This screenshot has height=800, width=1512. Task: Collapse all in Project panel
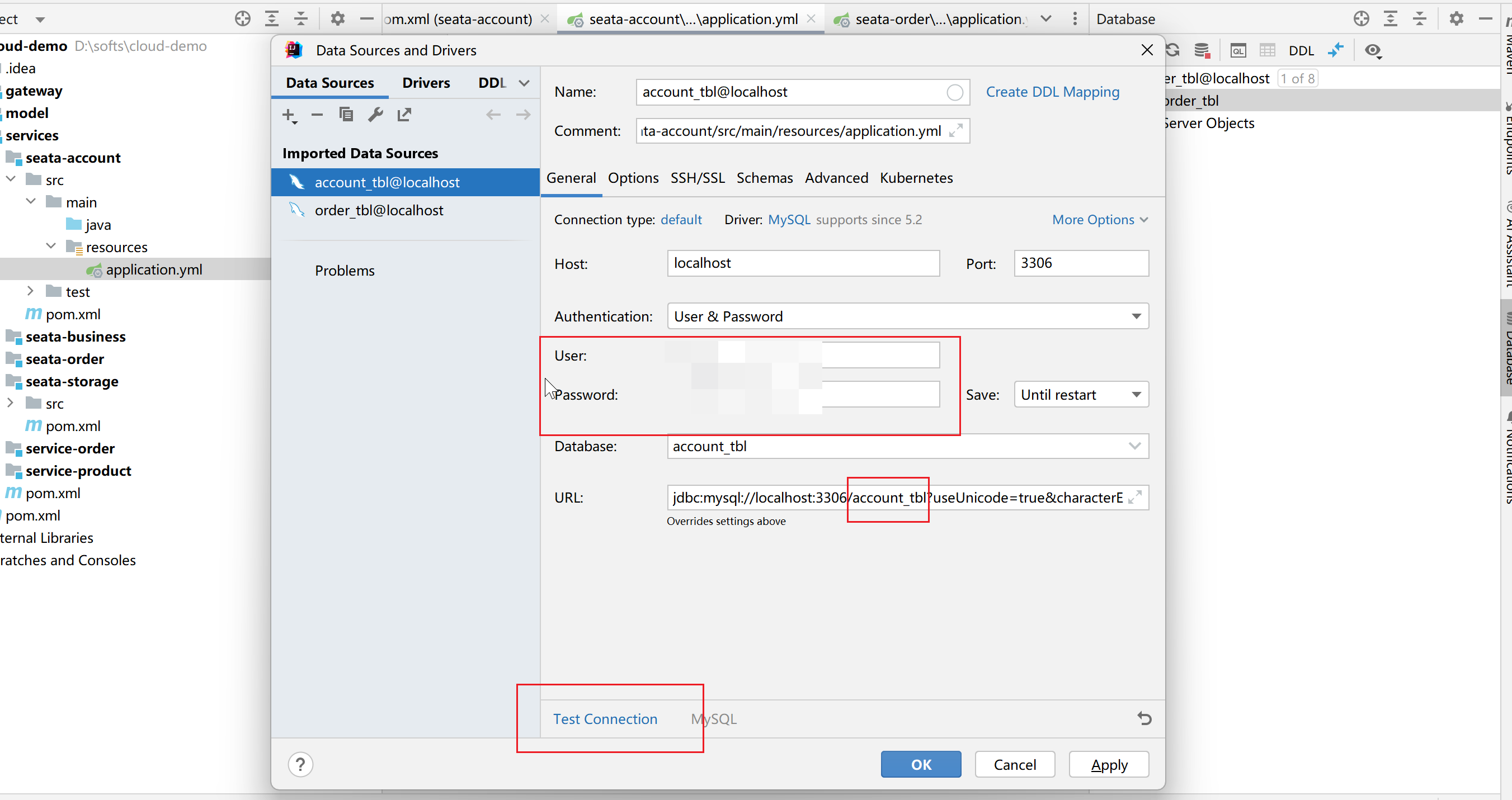(301, 19)
